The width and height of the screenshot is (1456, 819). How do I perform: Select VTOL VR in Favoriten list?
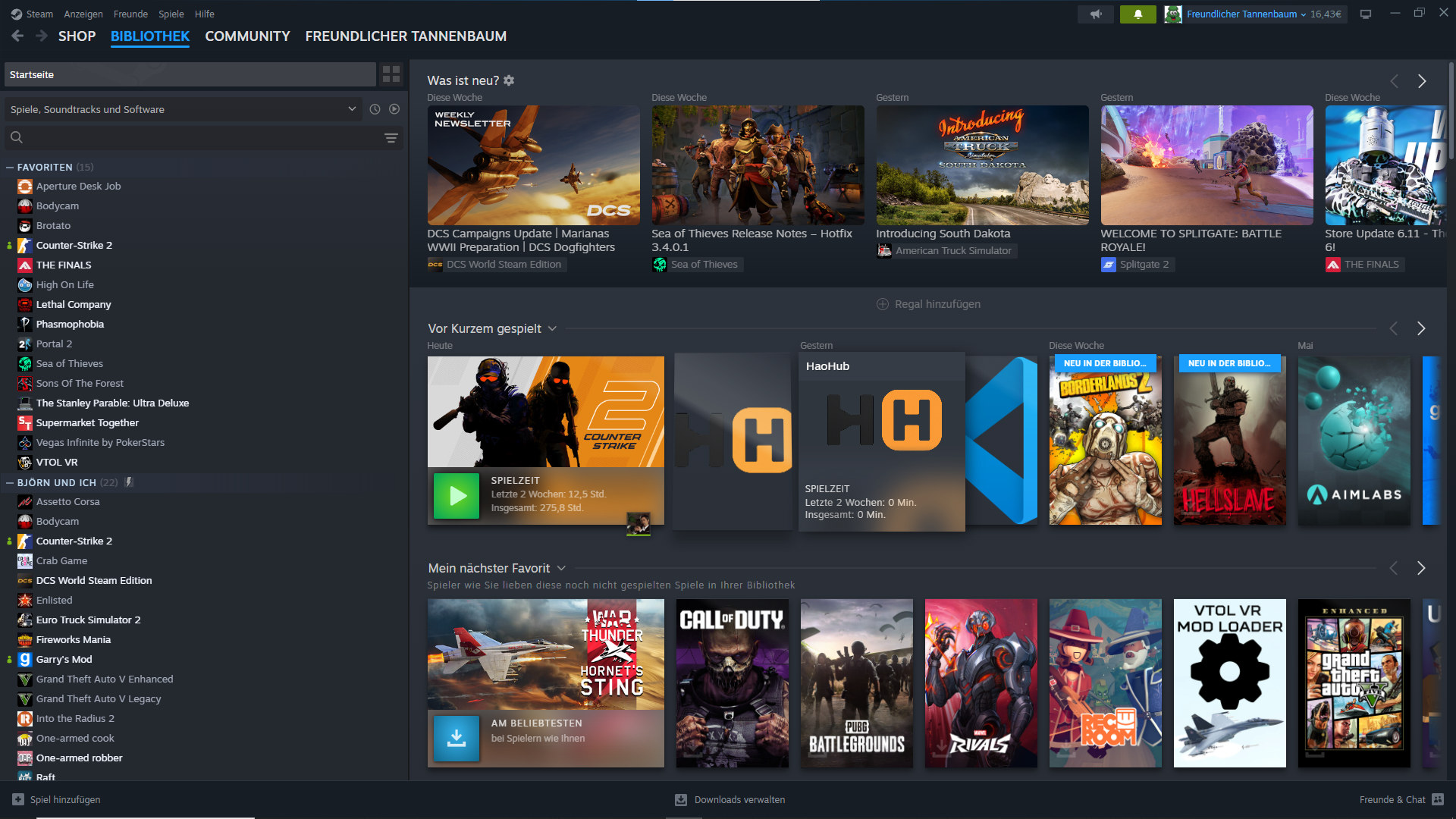pyautogui.click(x=57, y=463)
